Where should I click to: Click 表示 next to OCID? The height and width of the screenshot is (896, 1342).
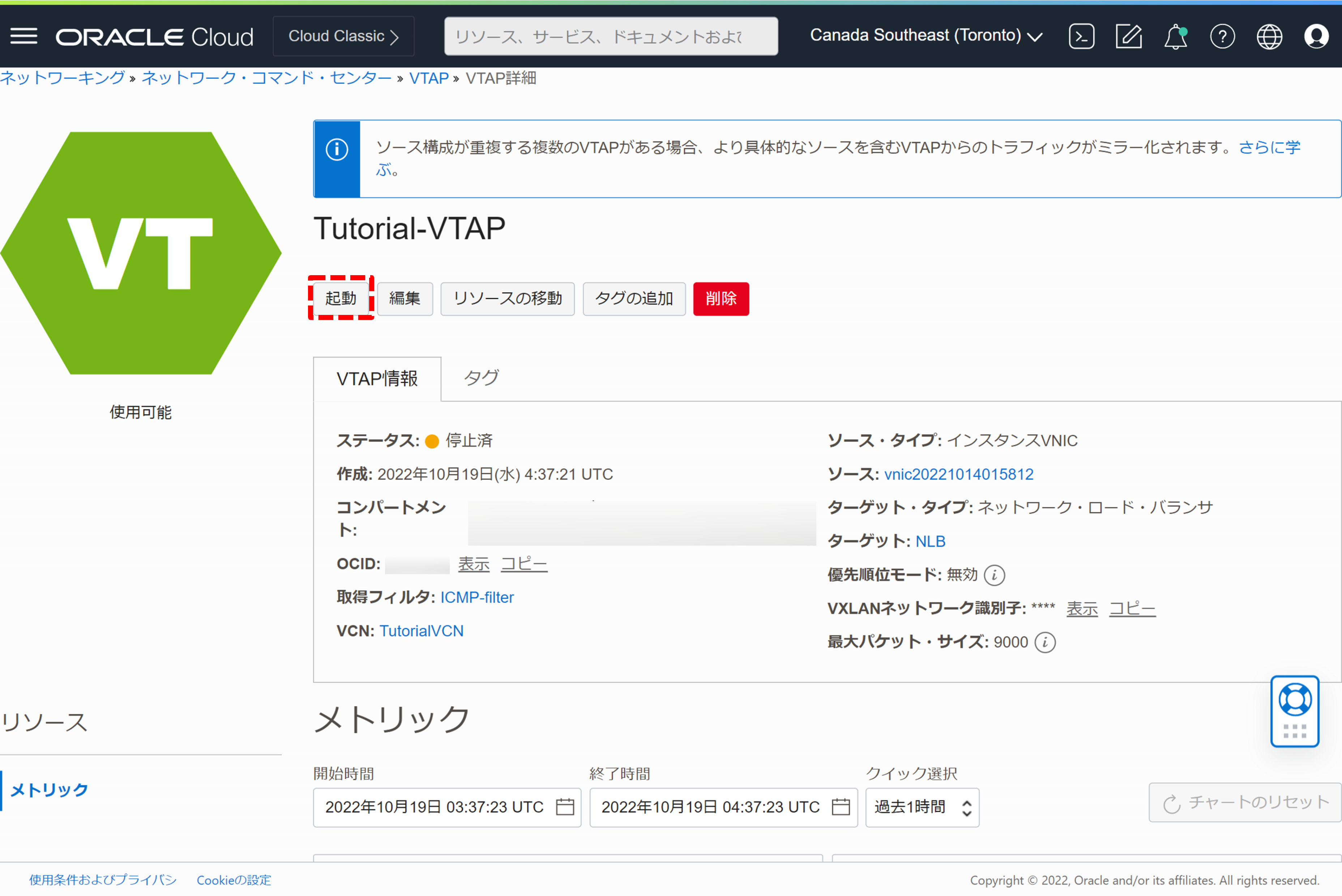tap(474, 564)
